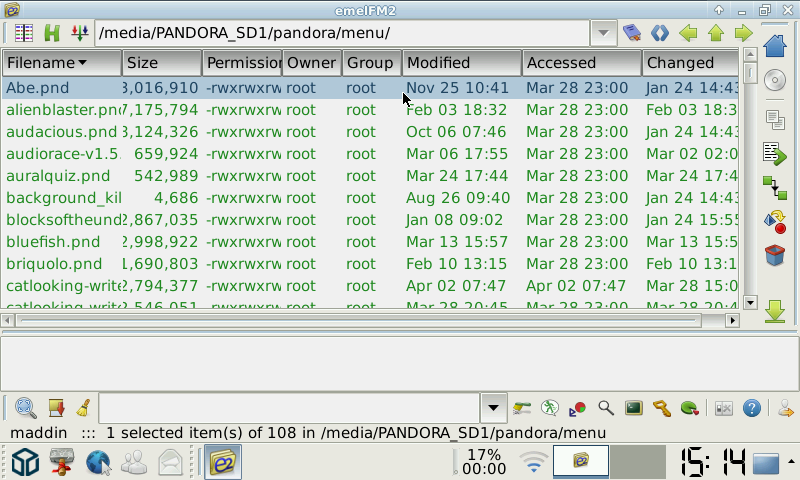Screen dimensions: 800x480
Task: Sort by the Size column header
Action: point(162,63)
